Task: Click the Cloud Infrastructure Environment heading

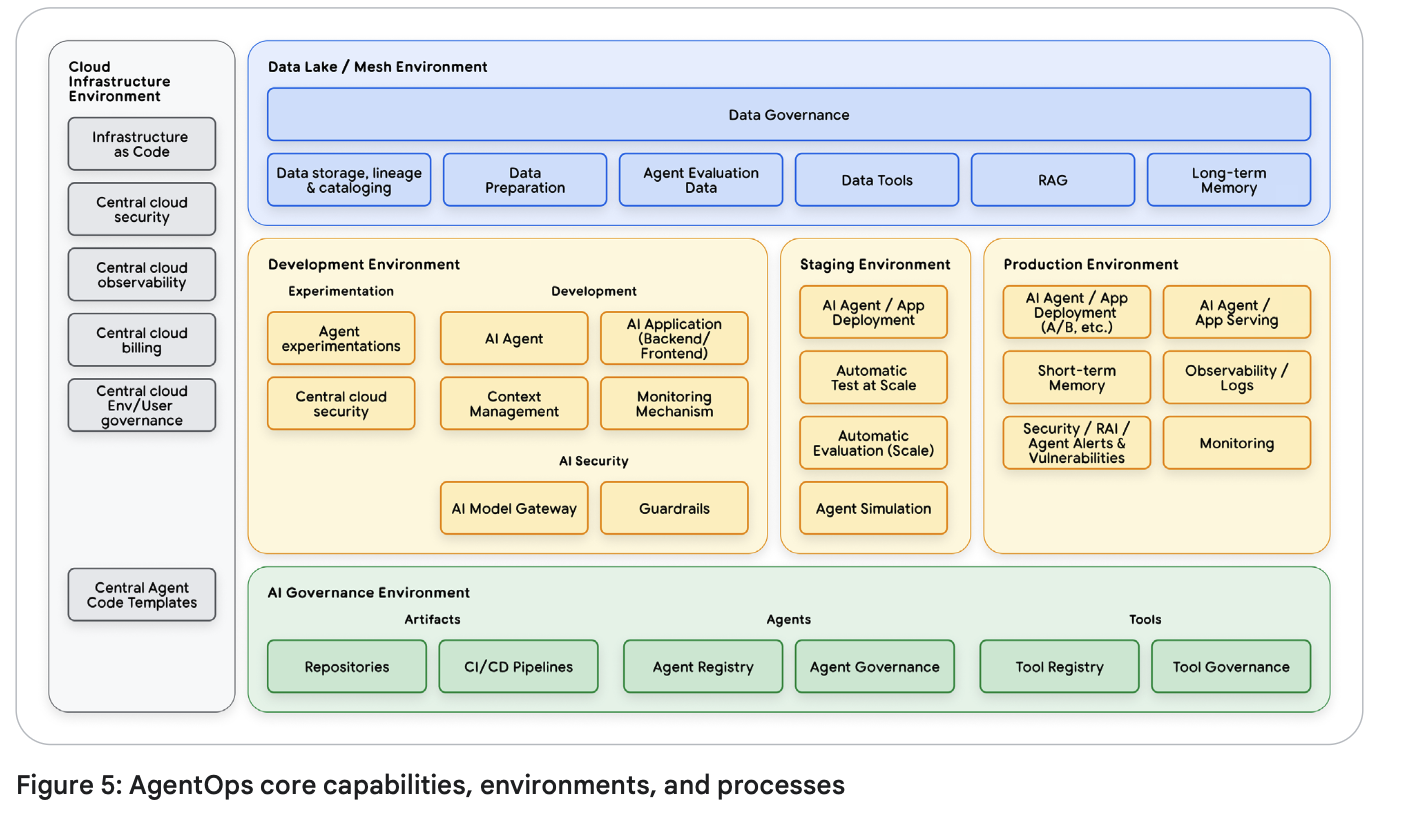Action: pyautogui.click(x=119, y=82)
